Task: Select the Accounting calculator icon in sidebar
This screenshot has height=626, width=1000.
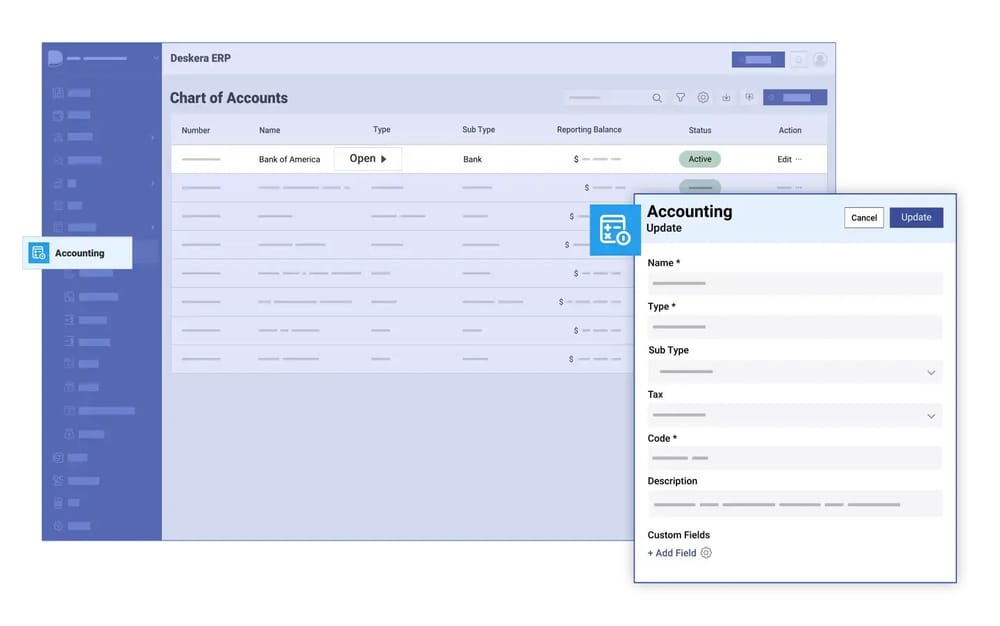Action: [37, 253]
